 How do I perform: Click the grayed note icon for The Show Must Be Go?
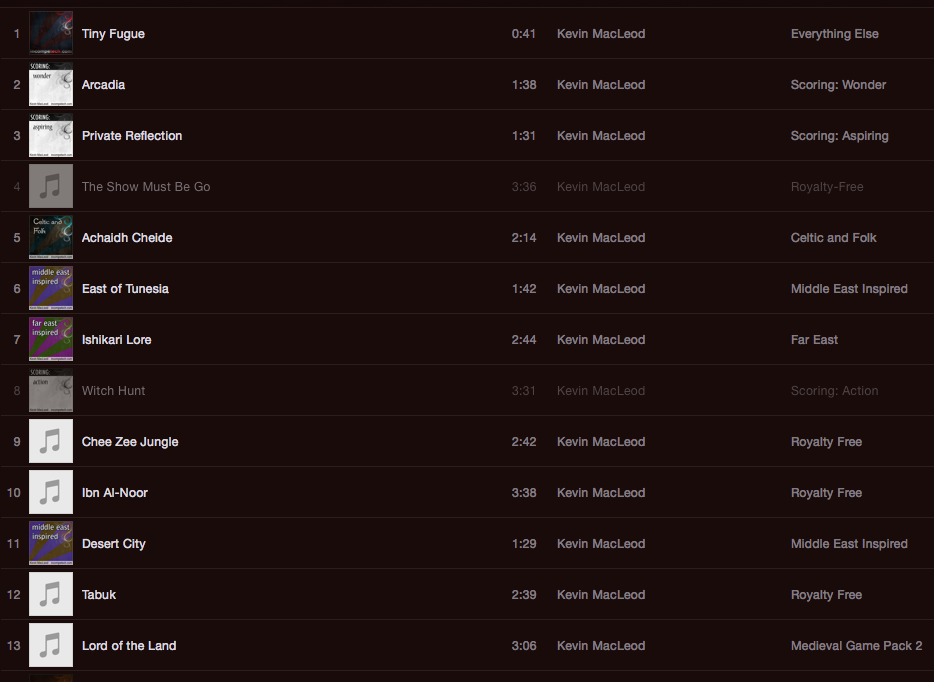(51, 186)
